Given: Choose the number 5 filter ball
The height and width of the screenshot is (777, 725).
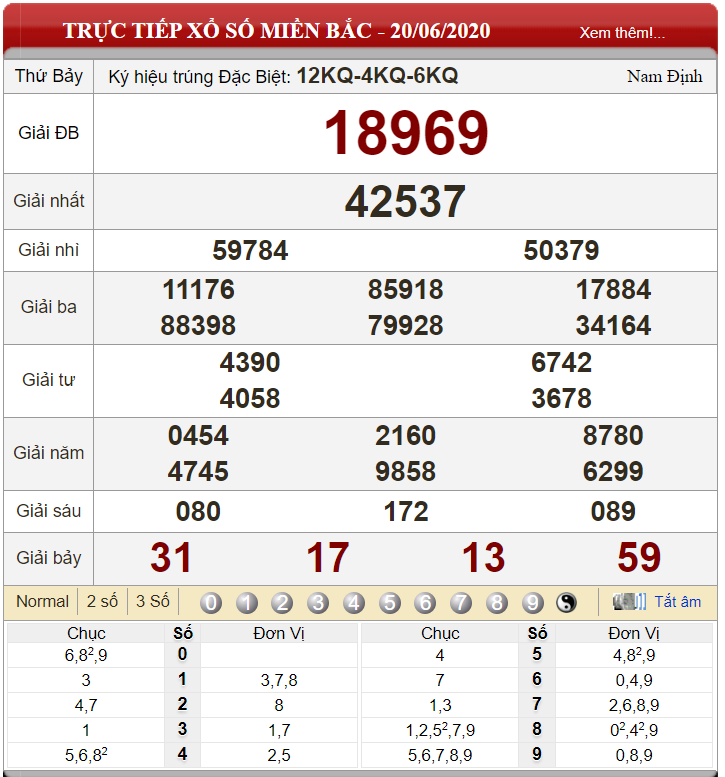Looking at the screenshot, I should click(x=390, y=603).
